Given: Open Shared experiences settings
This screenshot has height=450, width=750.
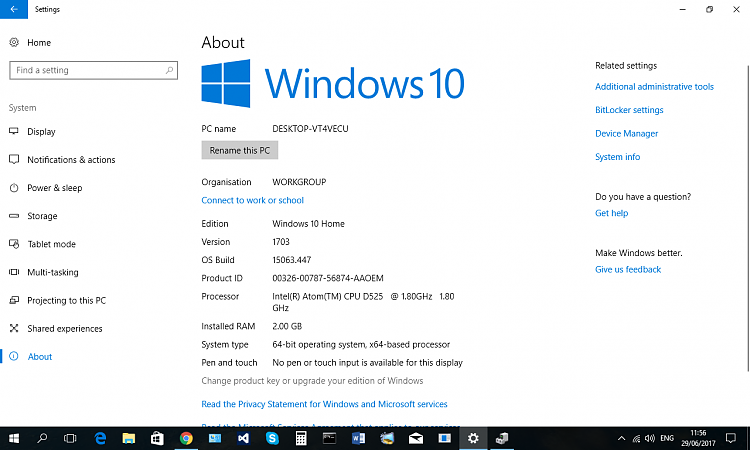Looking at the screenshot, I should 55,329.
